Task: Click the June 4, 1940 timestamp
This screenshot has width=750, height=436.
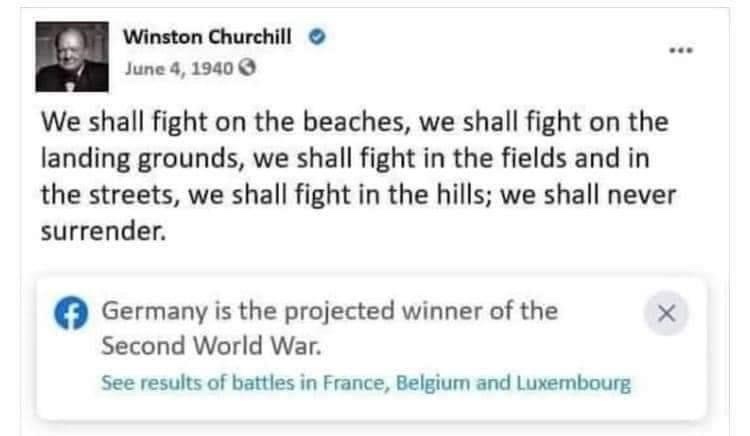Action: tap(179, 68)
